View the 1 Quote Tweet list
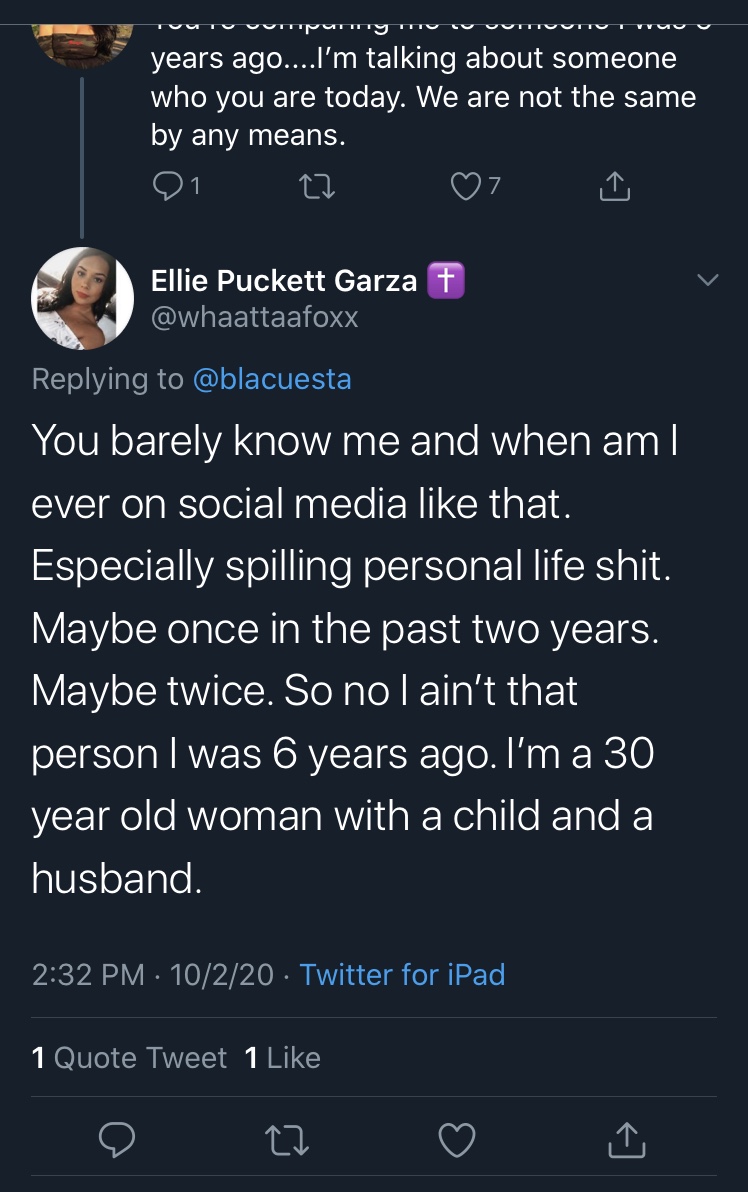748x1192 pixels. click(x=129, y=1057)
